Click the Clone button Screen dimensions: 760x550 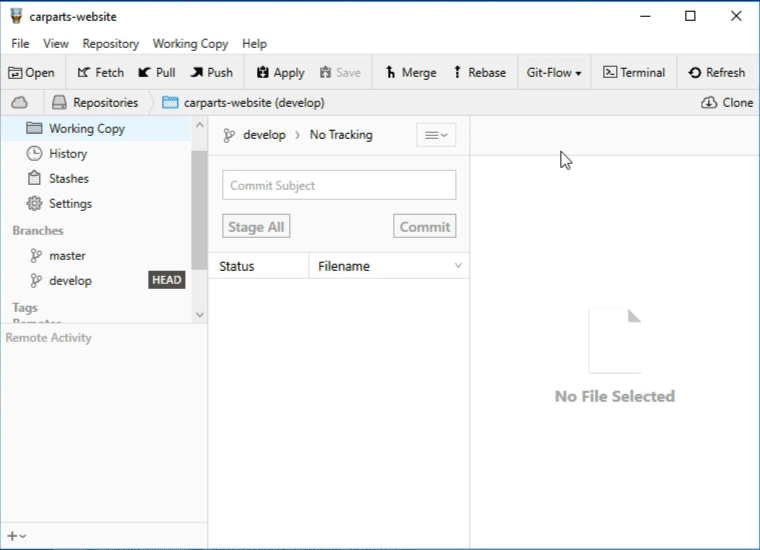pyautogui.click(x=727, y=102)
